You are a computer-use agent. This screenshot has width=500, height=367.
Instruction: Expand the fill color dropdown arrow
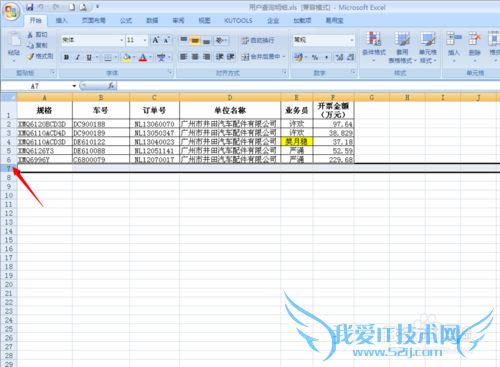tap(134, 57)
